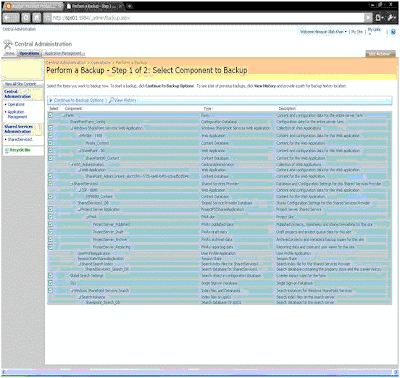Open the SharedServices1 link in sidebar
This screenshot has width=400, height=378.
[20, 139]
